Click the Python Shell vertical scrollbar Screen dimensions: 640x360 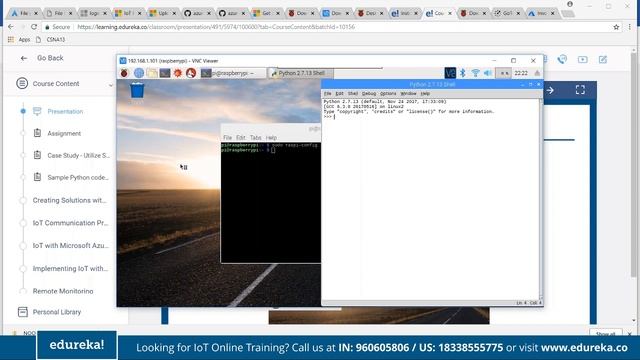[x=541, y=199]
